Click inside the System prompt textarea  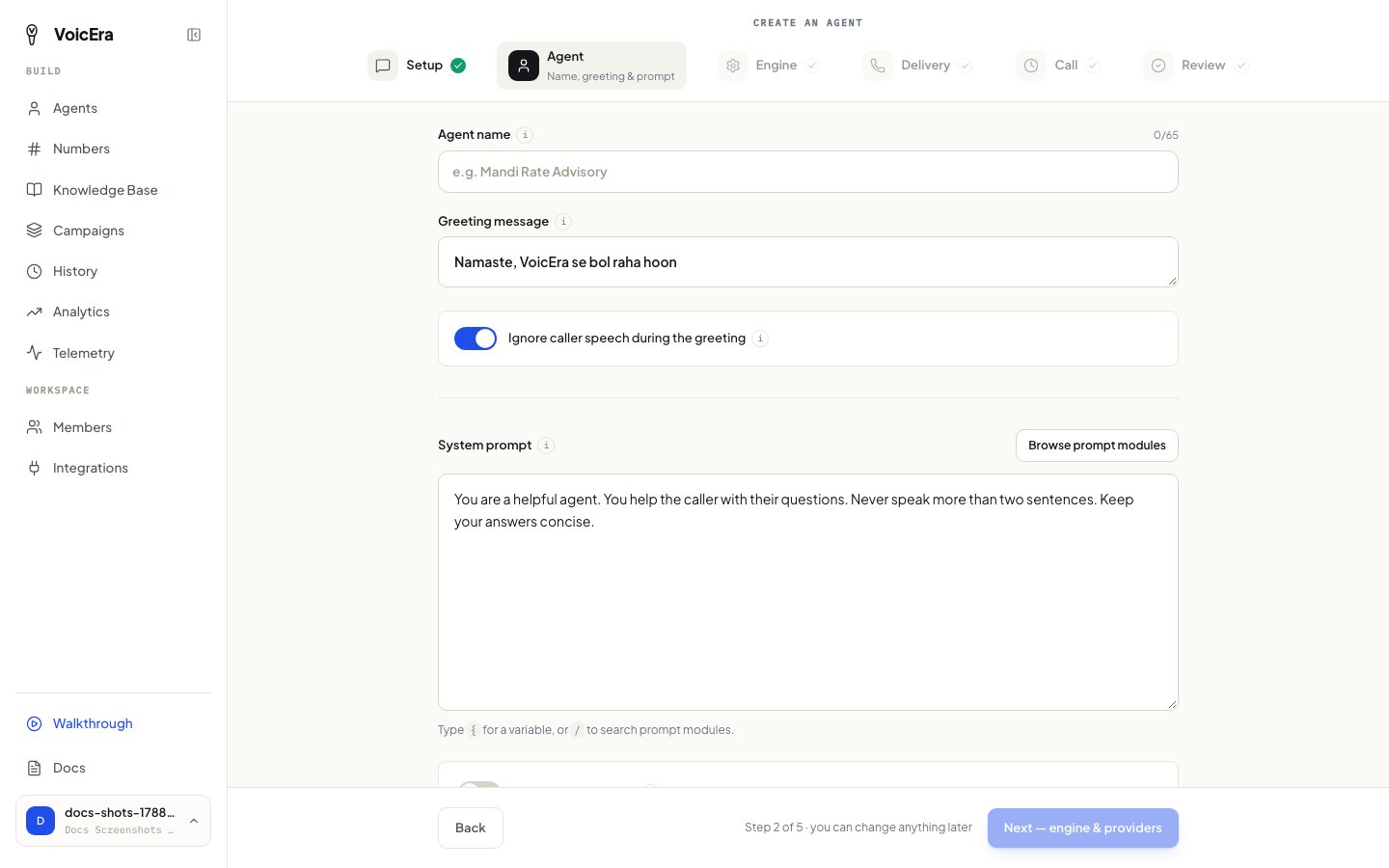click(808, 592)
